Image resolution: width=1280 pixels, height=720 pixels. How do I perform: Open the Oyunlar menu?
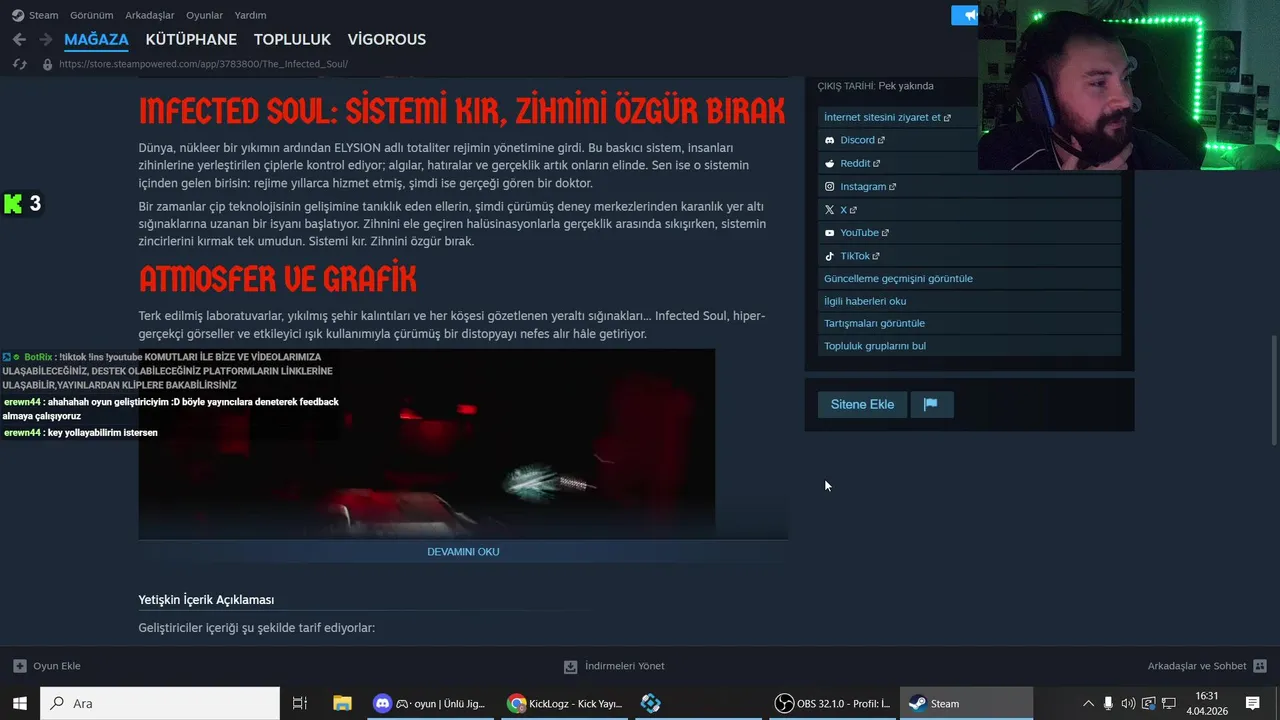coord(204,15)
